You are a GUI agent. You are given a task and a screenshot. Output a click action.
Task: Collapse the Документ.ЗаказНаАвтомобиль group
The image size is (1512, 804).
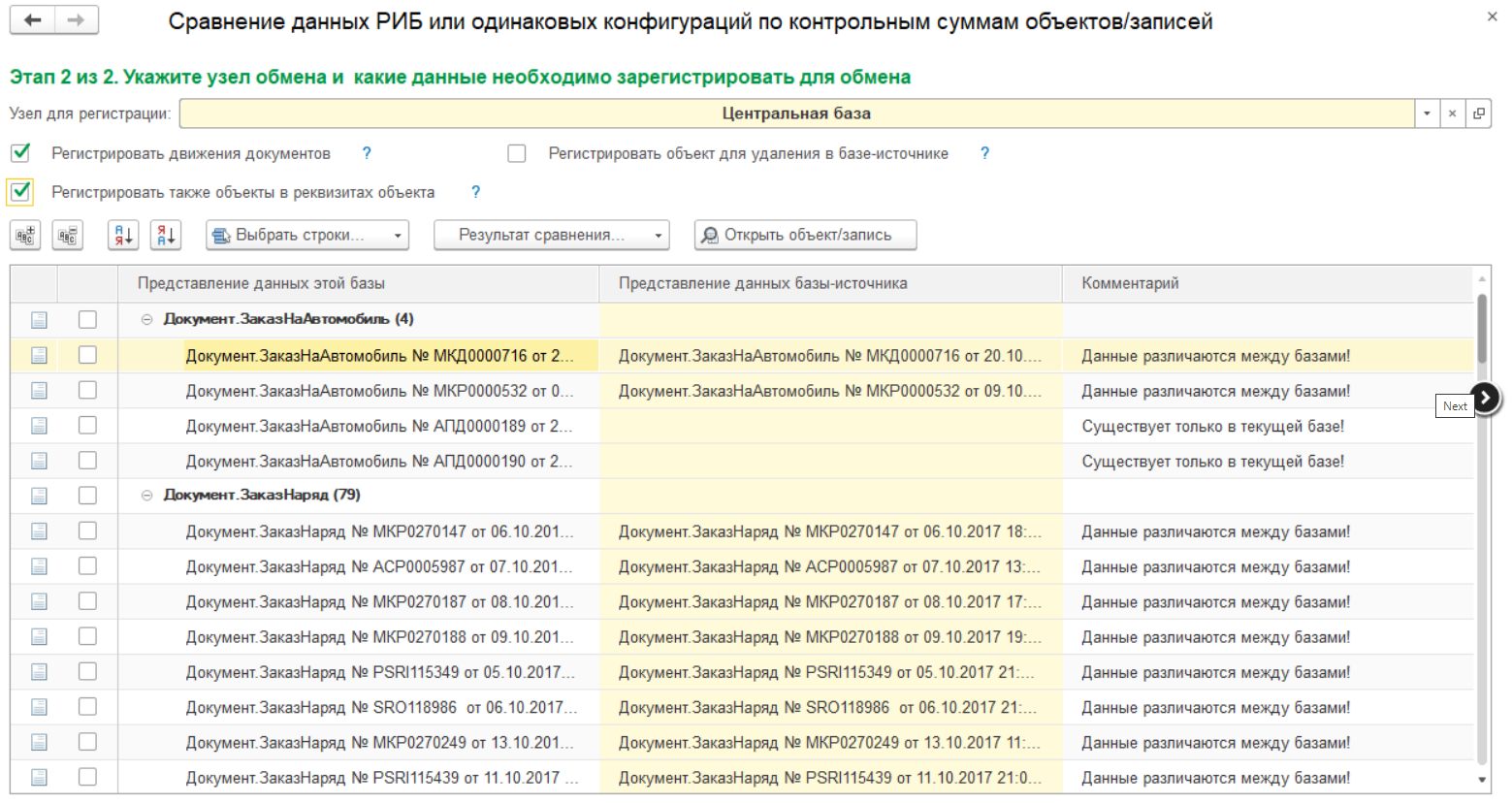coord(146,319)
